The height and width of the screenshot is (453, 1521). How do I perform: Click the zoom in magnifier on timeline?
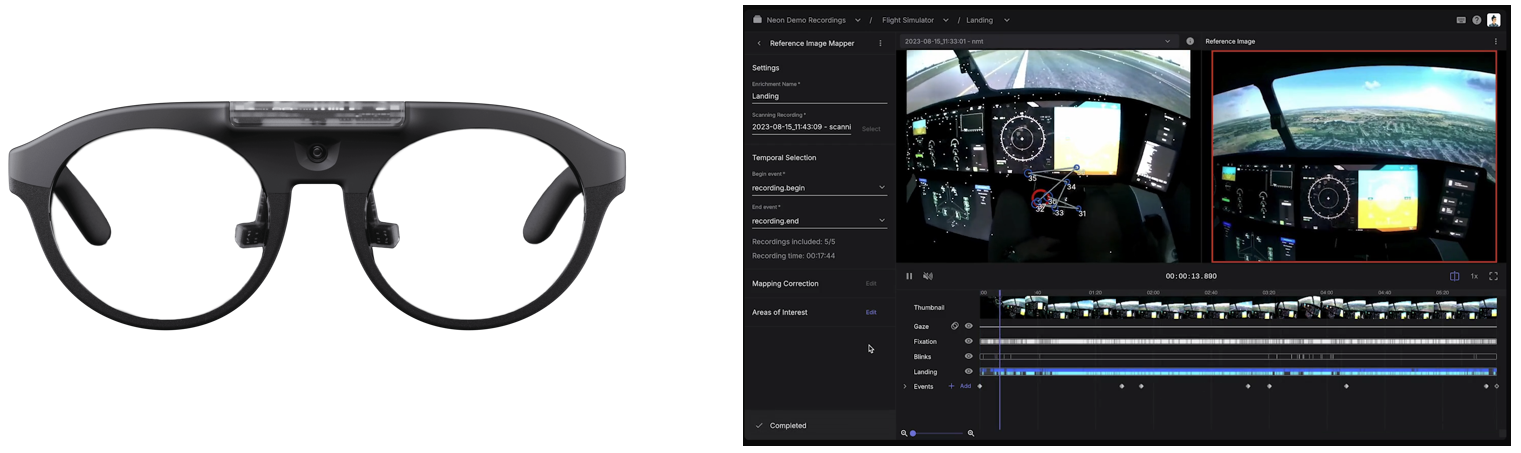click(x=971, y=433)
